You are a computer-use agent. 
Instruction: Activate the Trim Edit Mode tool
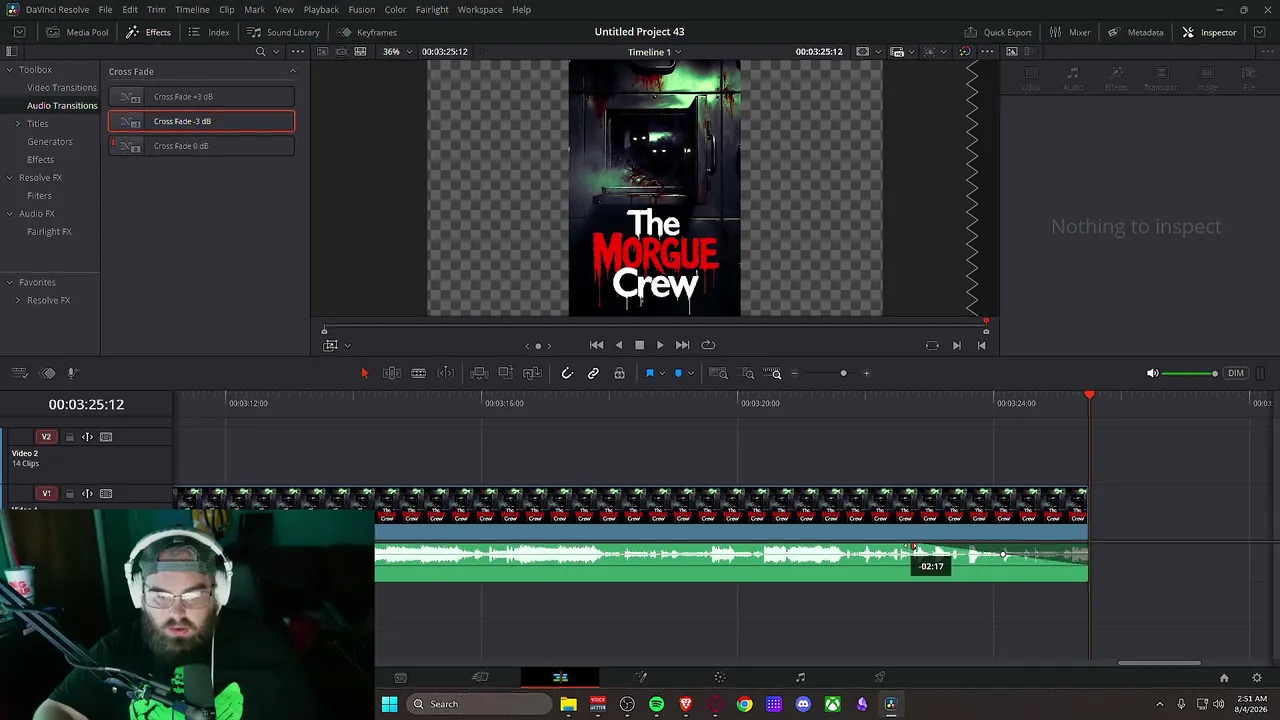tap(392, 373)
